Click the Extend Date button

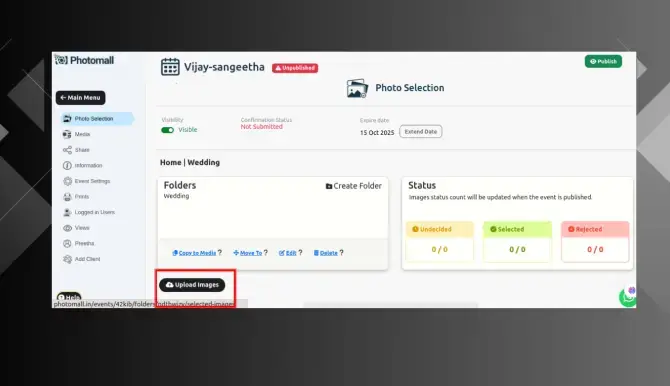pos(421,132)
